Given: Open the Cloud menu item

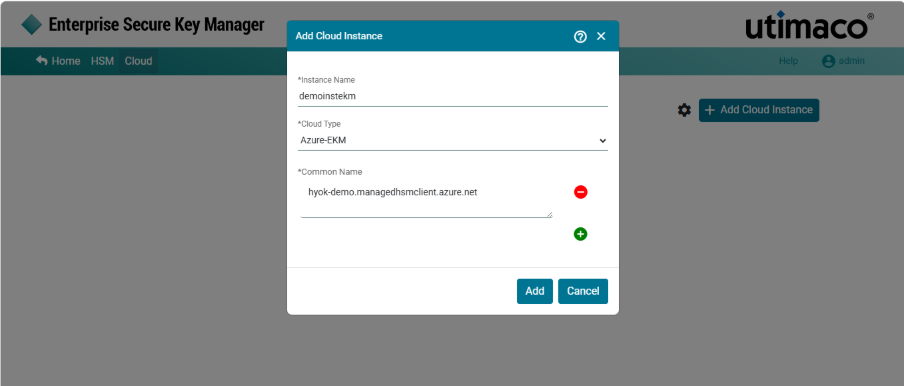Looking at the screenshot, I should 138,61.
